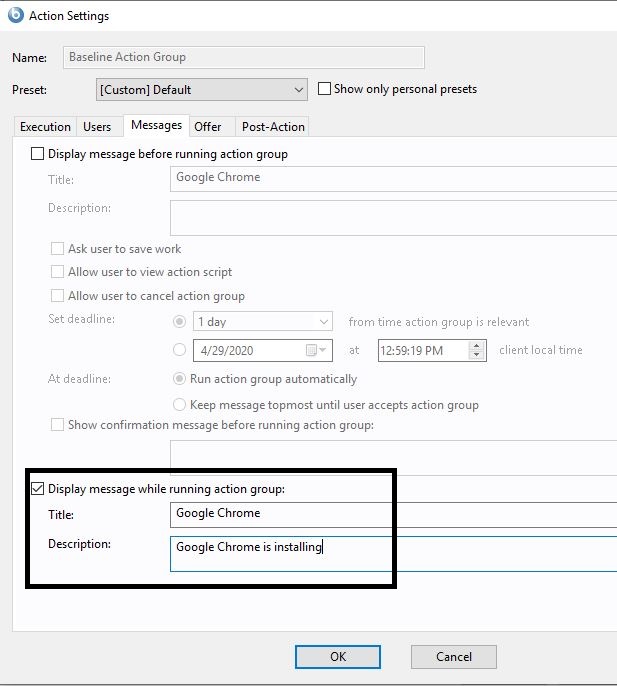This screenshot has width=617, height=686.
Task: Select the 1 day deadline radio button
Action: [179, 322]
